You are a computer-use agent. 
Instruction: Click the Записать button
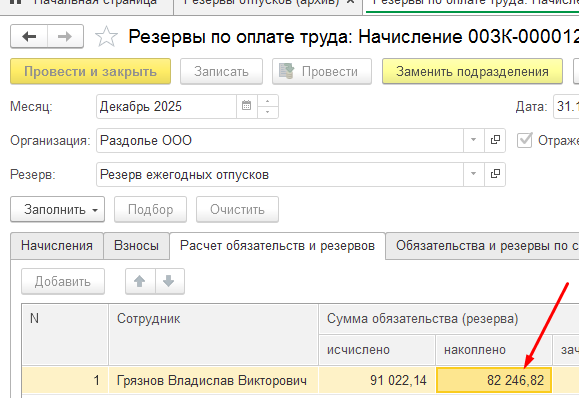221,71
